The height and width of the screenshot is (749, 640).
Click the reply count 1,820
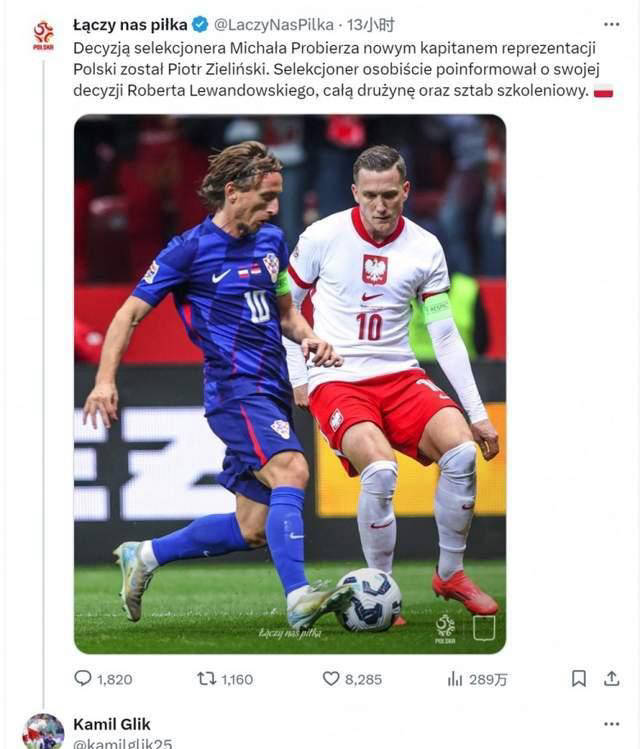click(115, 679)
